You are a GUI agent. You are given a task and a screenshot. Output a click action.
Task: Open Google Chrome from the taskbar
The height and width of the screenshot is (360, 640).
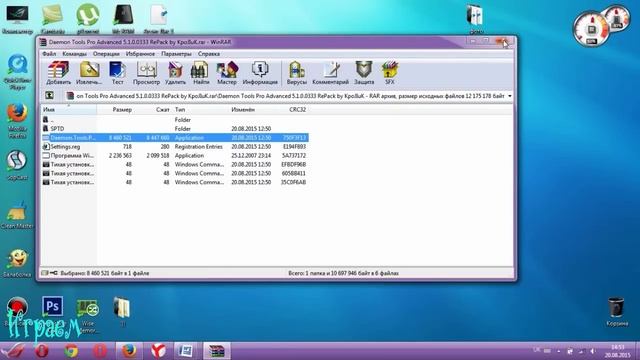tap(71, 351)
